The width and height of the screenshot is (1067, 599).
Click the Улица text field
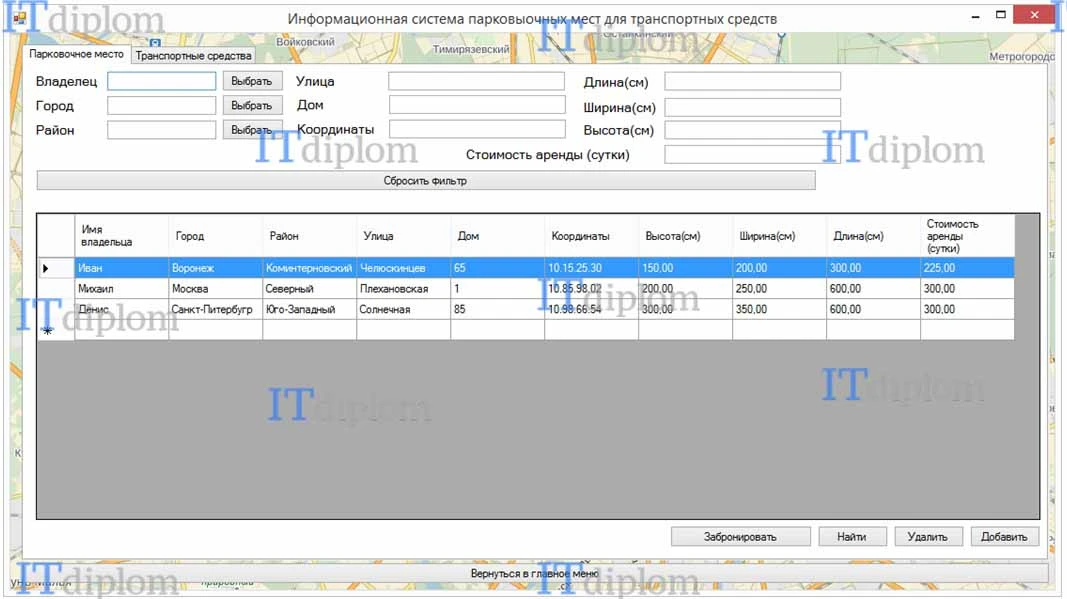[x=476, y=81]
